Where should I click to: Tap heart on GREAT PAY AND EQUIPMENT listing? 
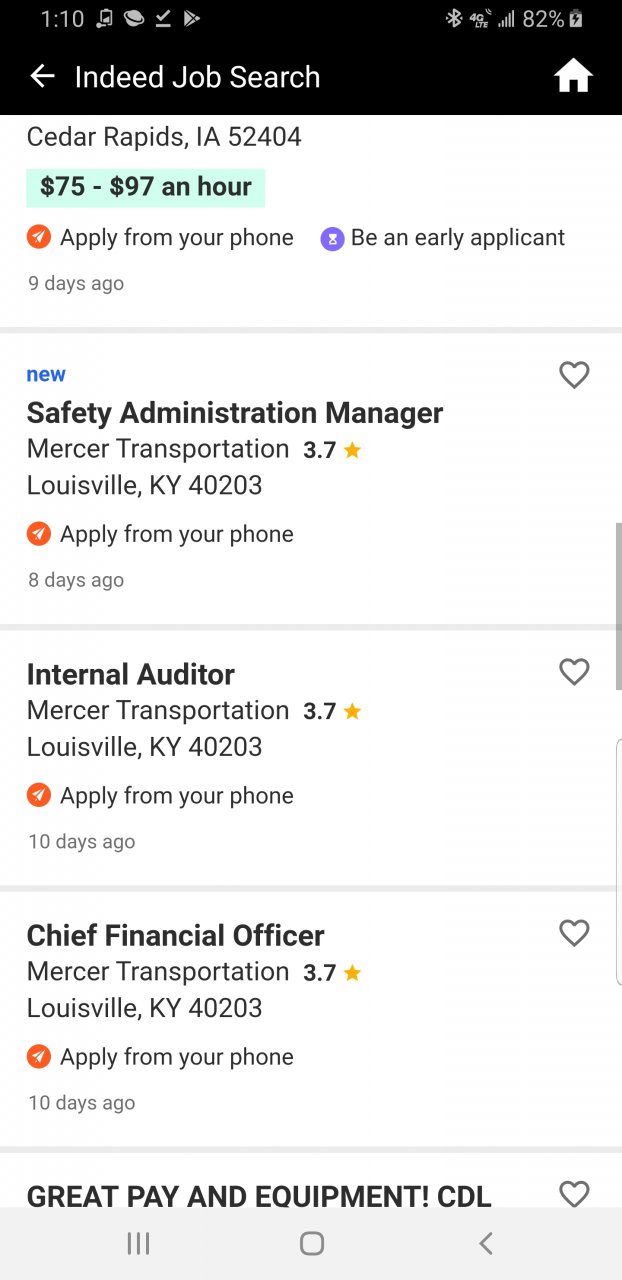click(574, 1193)
